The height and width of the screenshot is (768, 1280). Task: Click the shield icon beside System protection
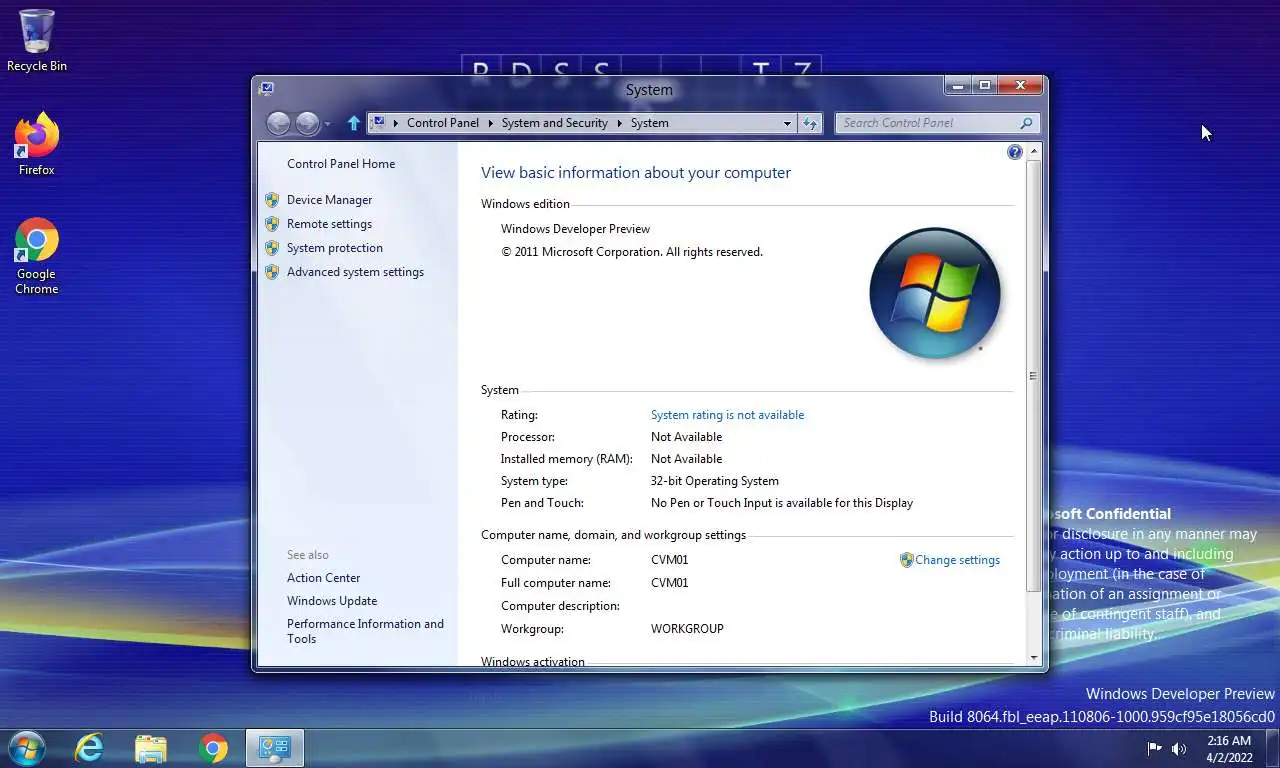click(x=272, y=248)
